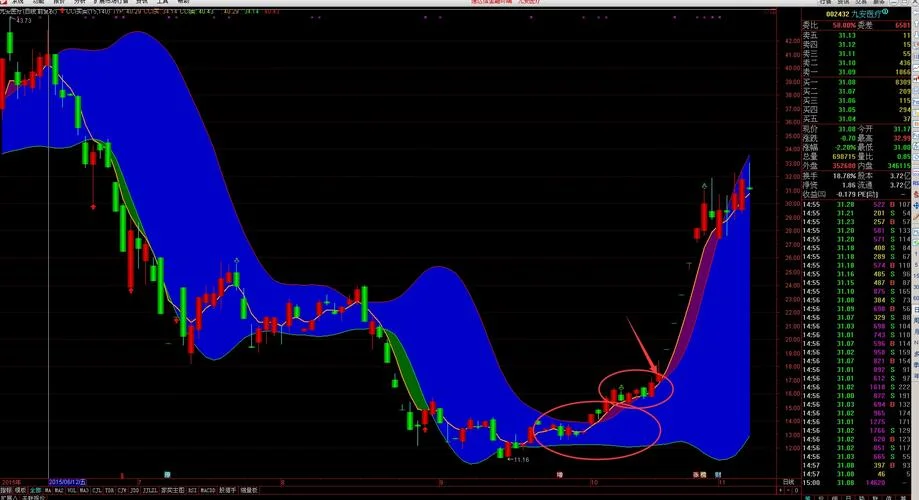Select the VOL indicator tab
Image resolution: width=919 pixels, height=500 pixels.
pyautogui.click(x=72, y=490)
